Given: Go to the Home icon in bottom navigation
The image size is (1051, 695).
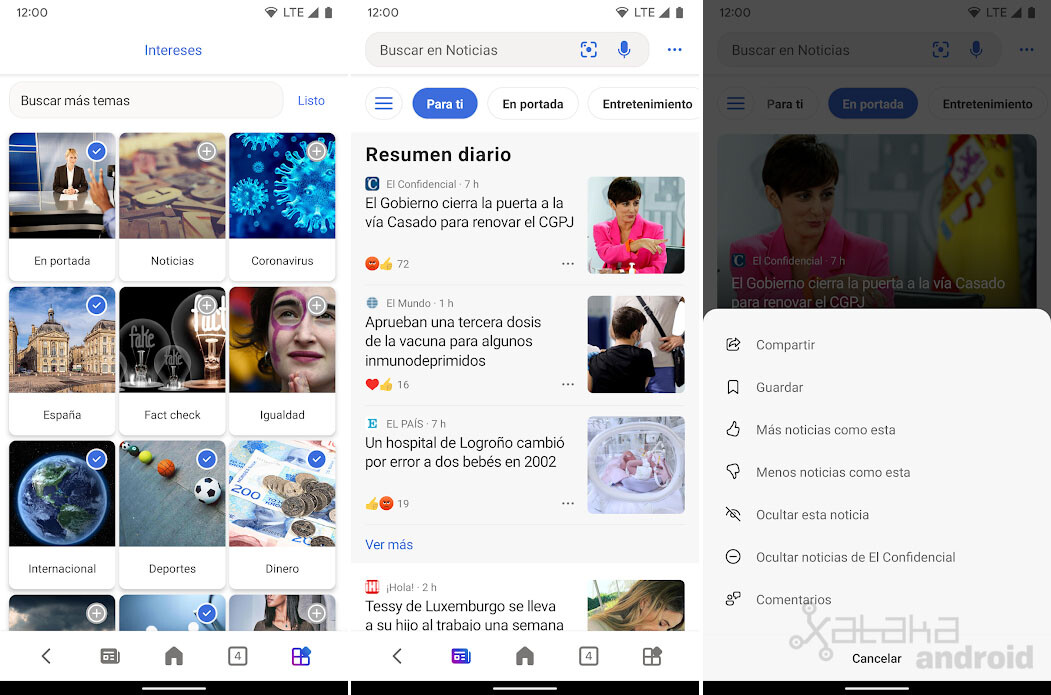Looking at the screenshot, I should pos(524,656).
